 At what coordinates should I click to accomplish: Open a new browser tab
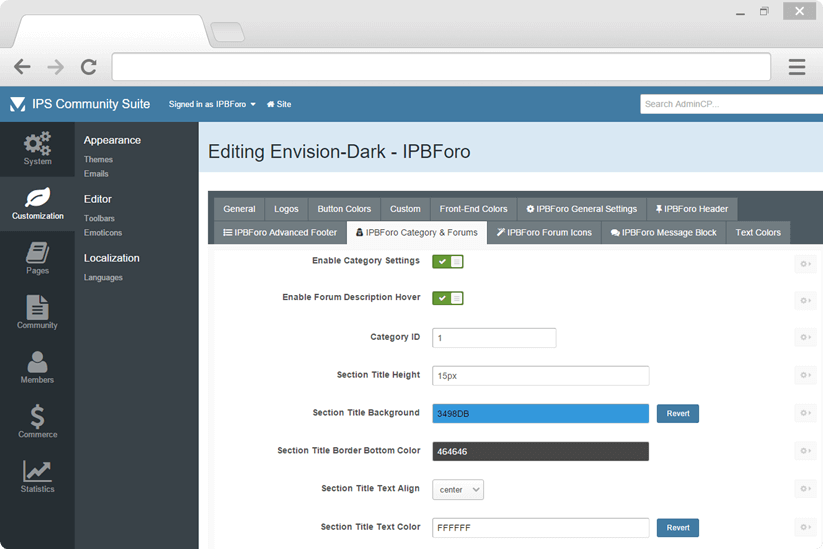(x=227, y=32)
